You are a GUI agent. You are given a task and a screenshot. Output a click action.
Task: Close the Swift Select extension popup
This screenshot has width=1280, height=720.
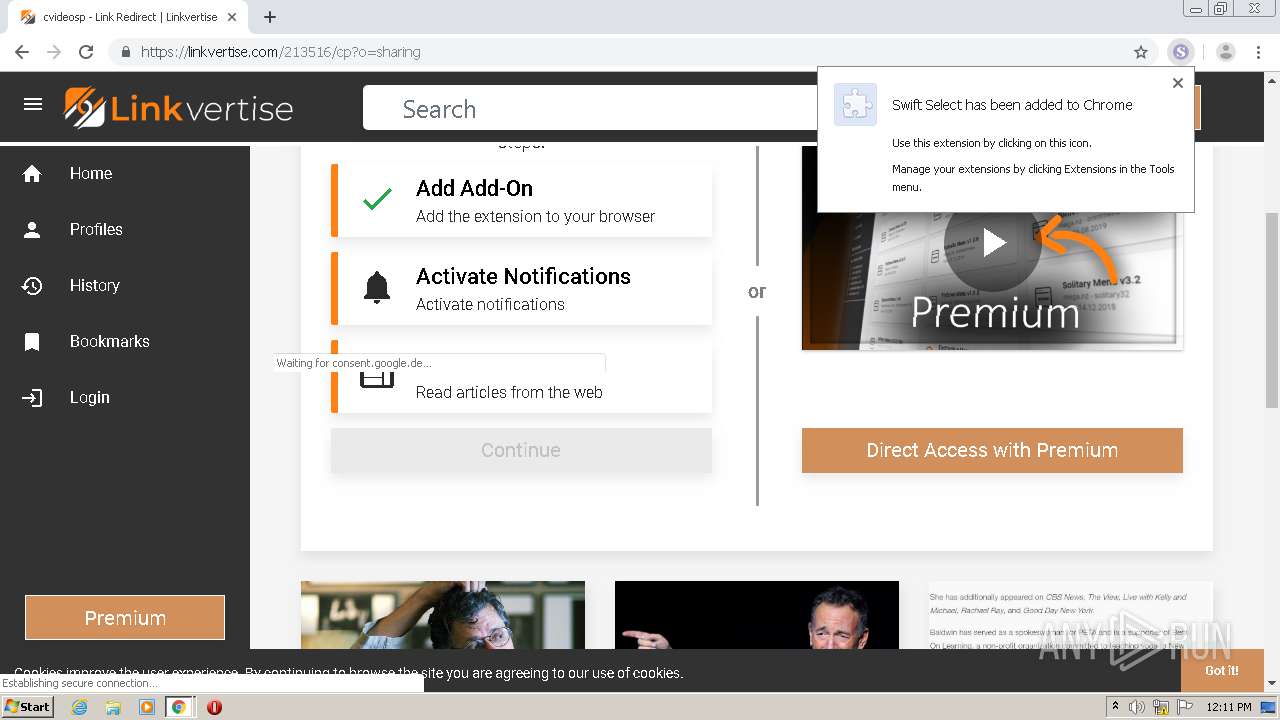1178,83
